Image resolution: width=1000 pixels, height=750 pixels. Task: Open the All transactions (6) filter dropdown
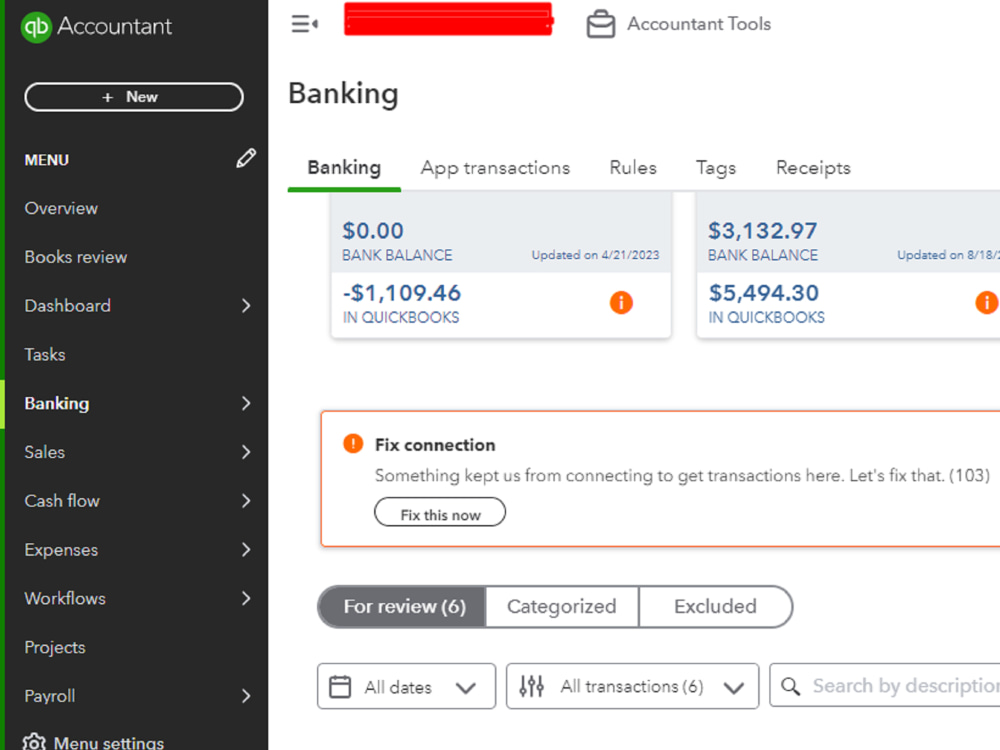(632, 686)
